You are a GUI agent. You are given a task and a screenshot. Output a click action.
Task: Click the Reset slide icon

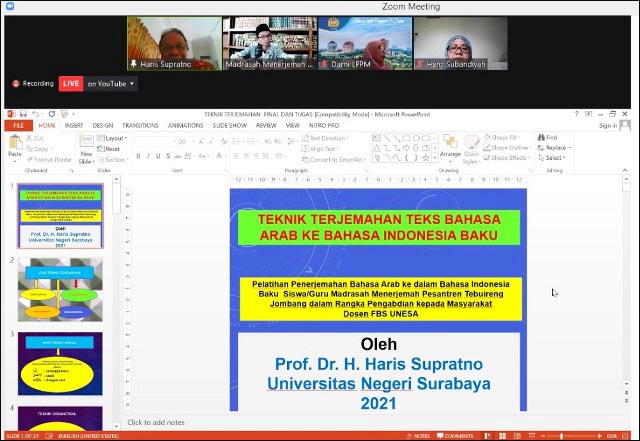pyautogui.click(x=101, y=149)
